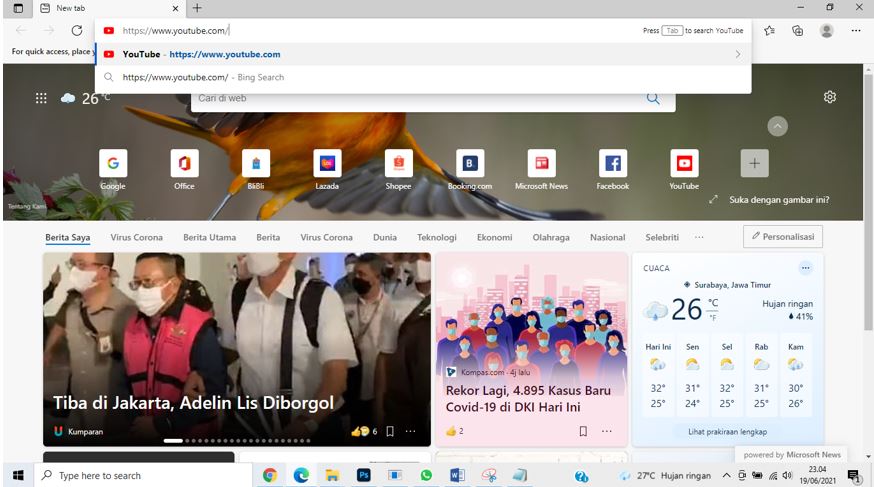Screen dimensions: 874x487
Task: Click a carousel slide indicator dot
Action: 200,440
